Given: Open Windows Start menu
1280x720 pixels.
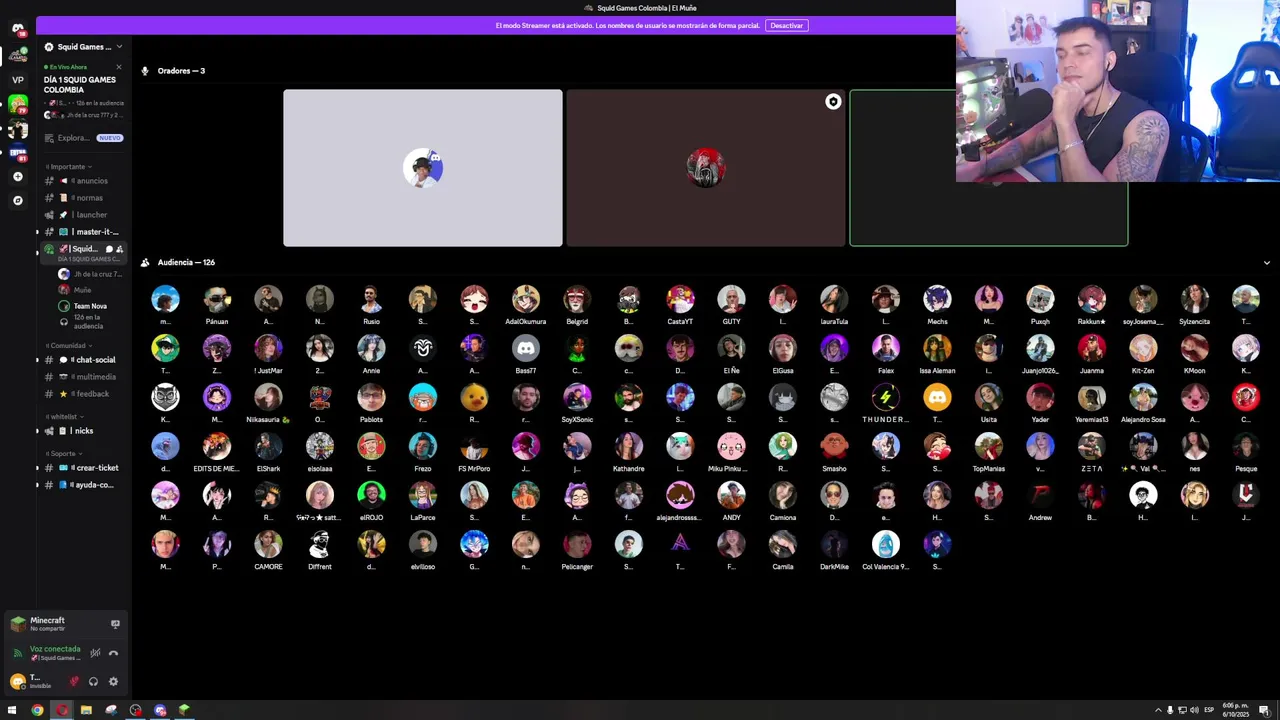Looking at the screenshot, I should [x=12, y=710].
